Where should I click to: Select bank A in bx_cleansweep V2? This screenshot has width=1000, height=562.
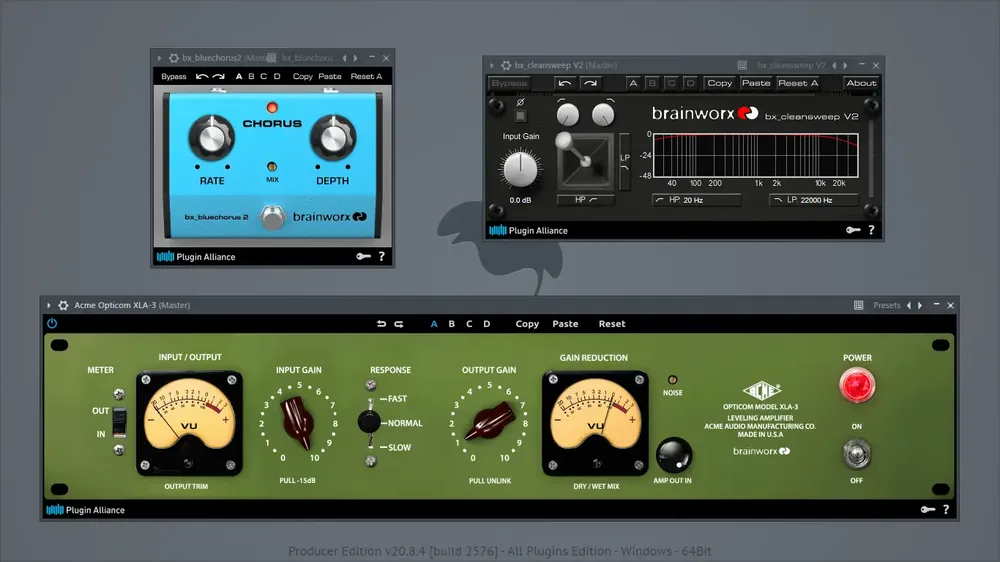[633, 83]
